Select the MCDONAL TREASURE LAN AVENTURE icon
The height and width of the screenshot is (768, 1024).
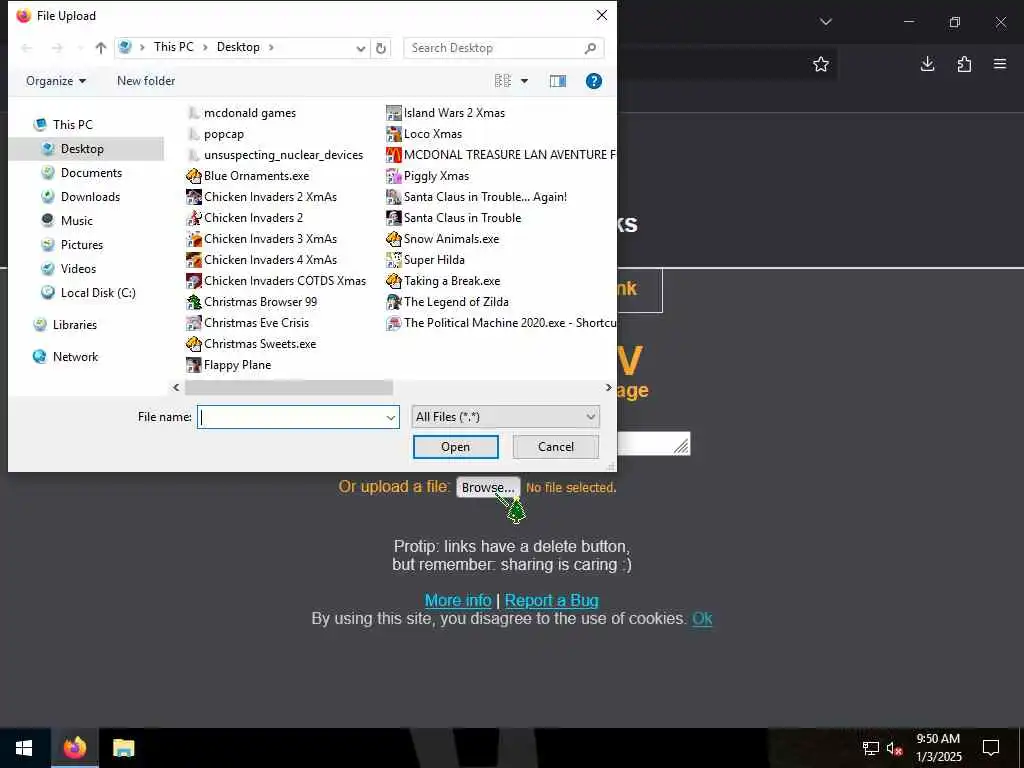(x=393, y=155)
